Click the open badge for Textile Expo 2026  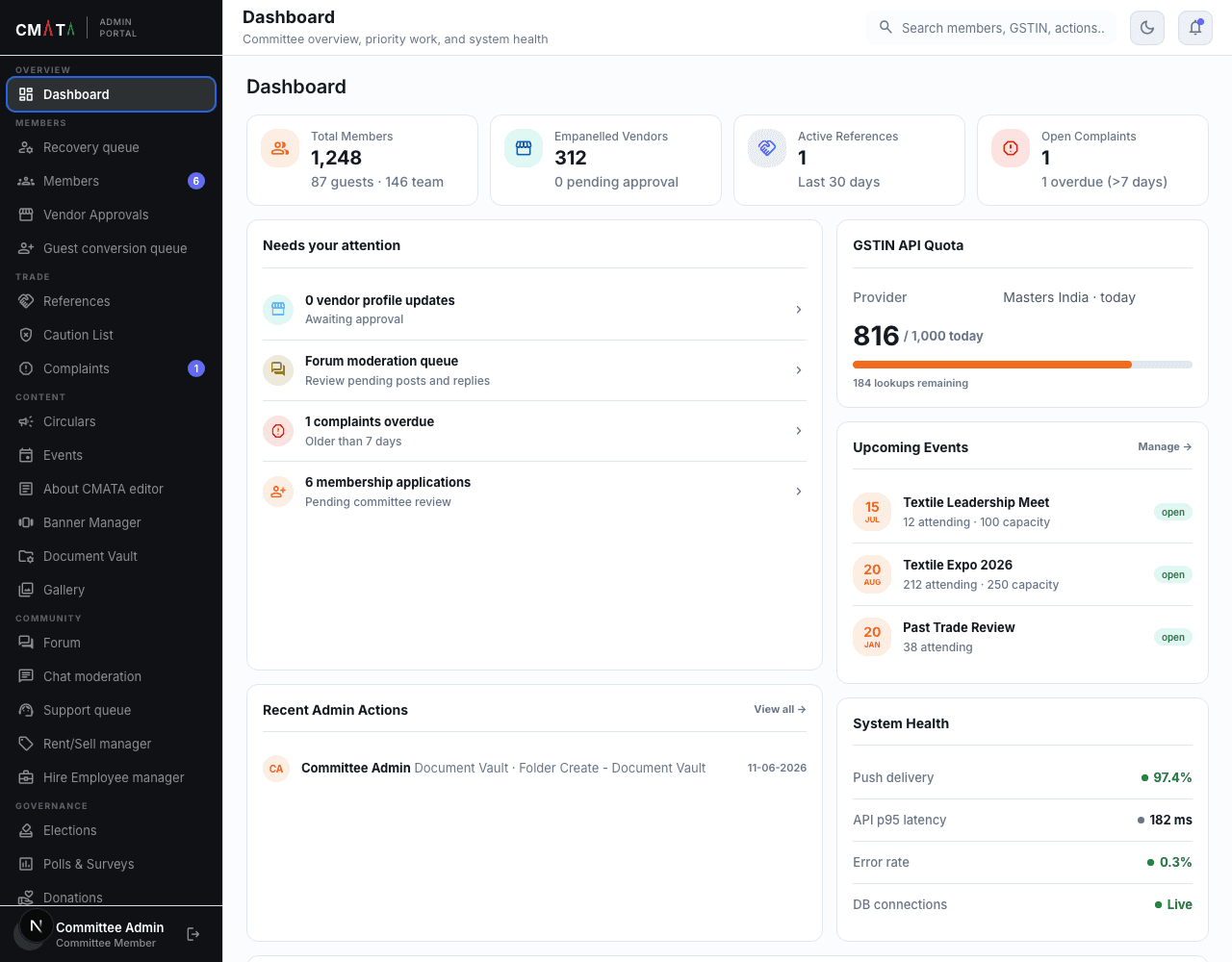pos(1172,574)
